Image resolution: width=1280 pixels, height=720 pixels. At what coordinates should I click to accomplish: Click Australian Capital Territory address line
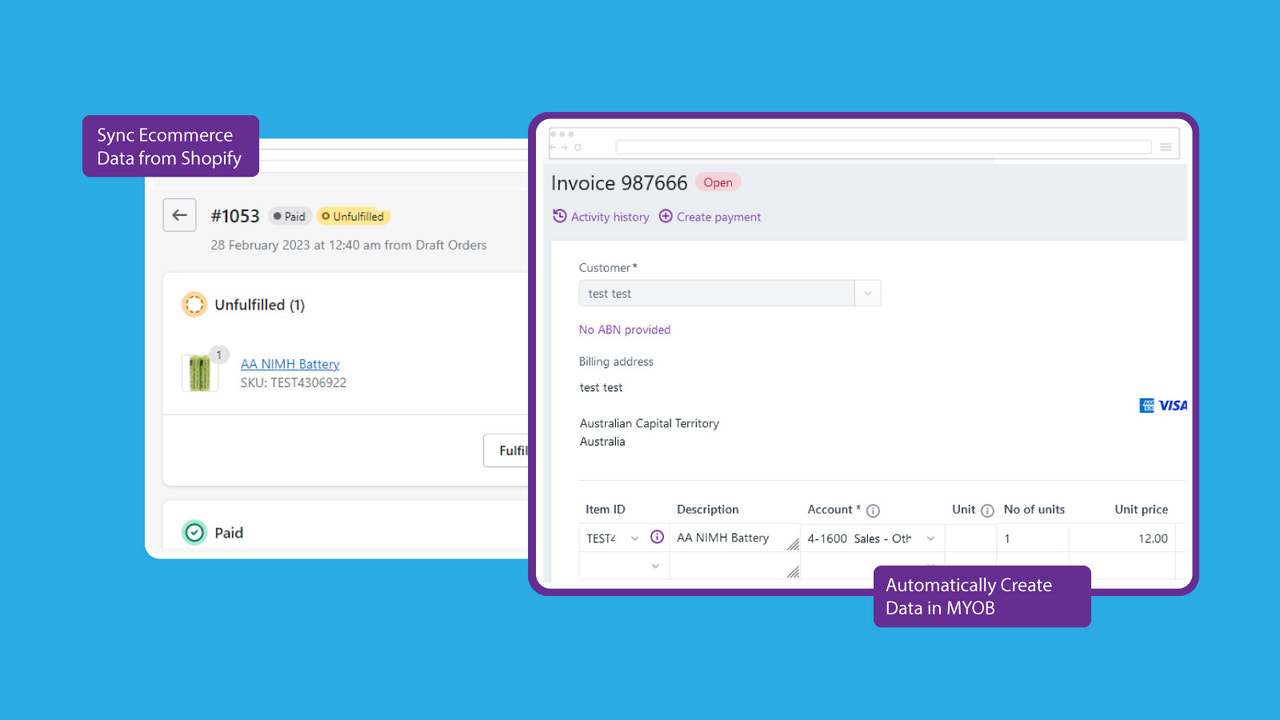click(x=649, y=424)
